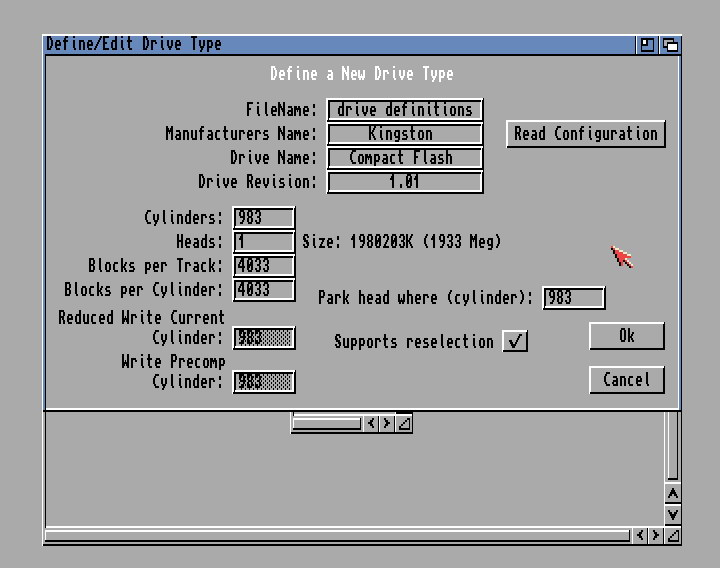Screen dimensions: 720x568
Task: Click the resize gadget in bottom-right window corner
Action: 673,536
